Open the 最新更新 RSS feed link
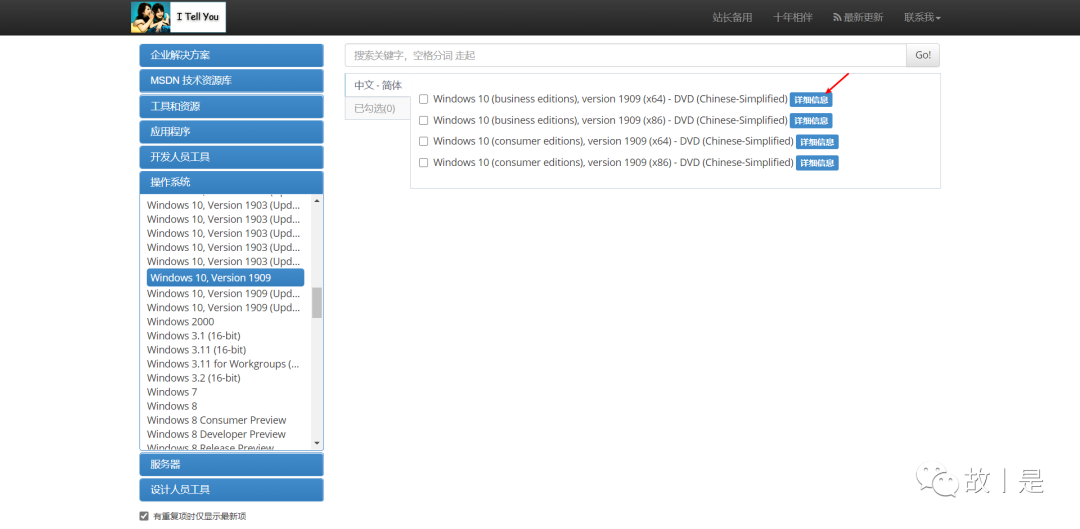The height and width of the screenshot is (529, 1080). [858, 17]
